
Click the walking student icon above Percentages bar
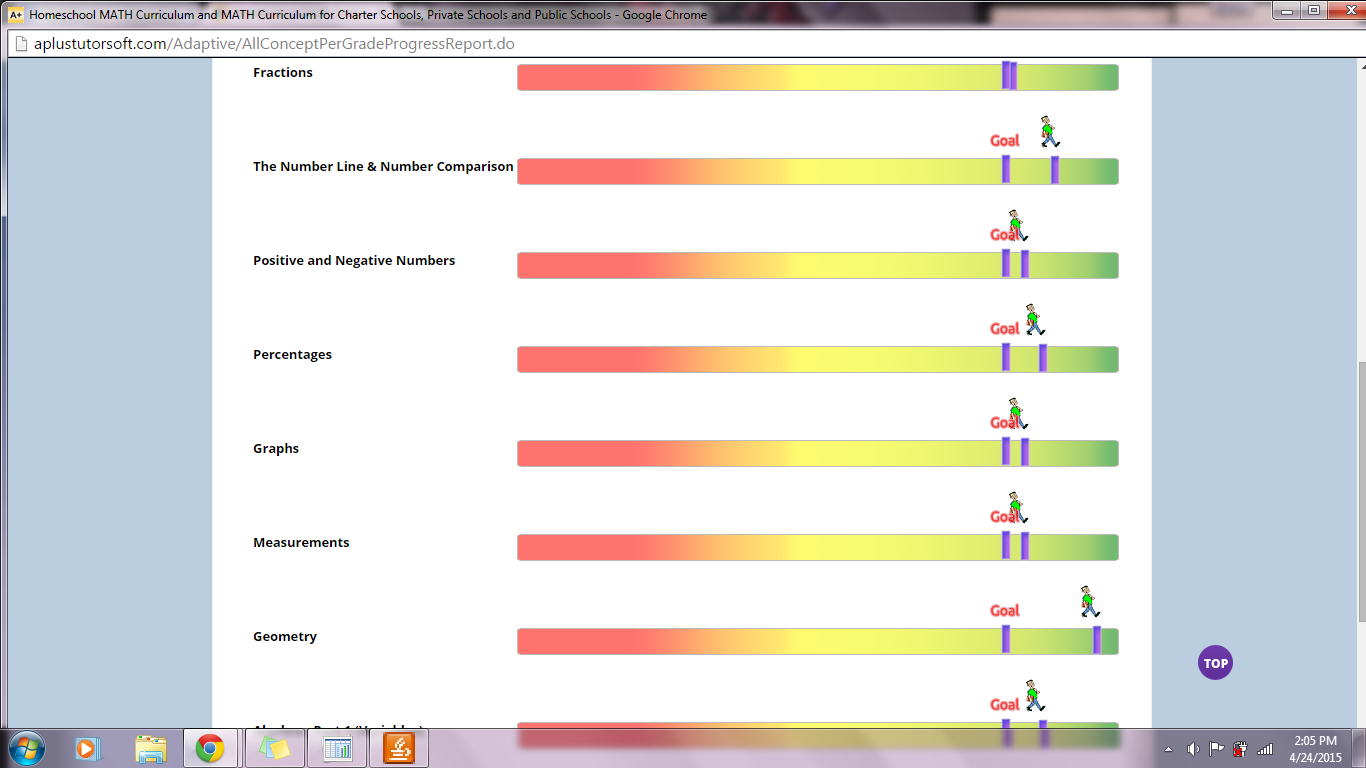[x=1034, y=320]
